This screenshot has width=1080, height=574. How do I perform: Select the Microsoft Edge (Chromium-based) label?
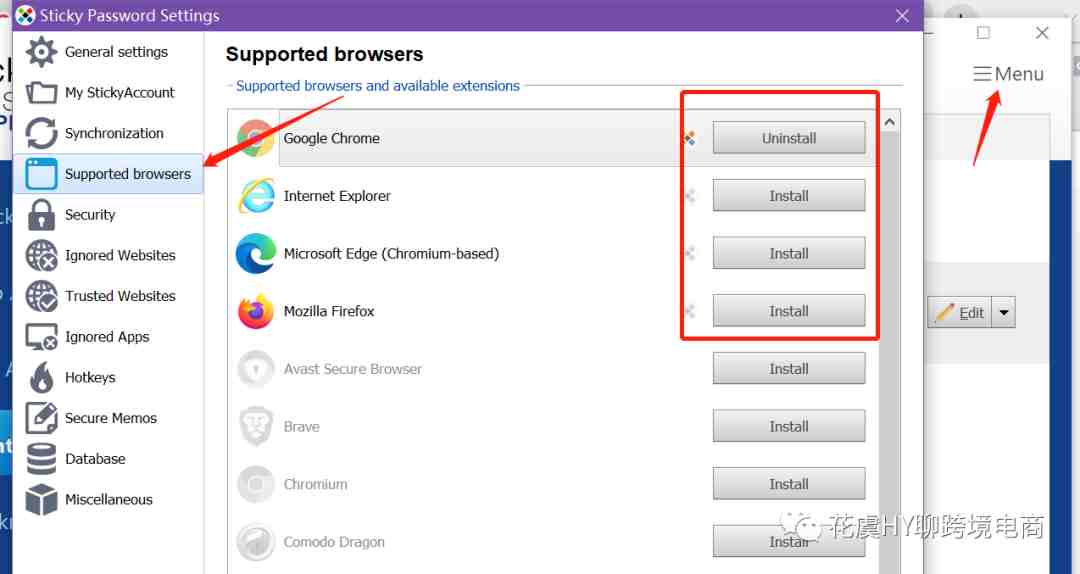click(x=391, y=254)
